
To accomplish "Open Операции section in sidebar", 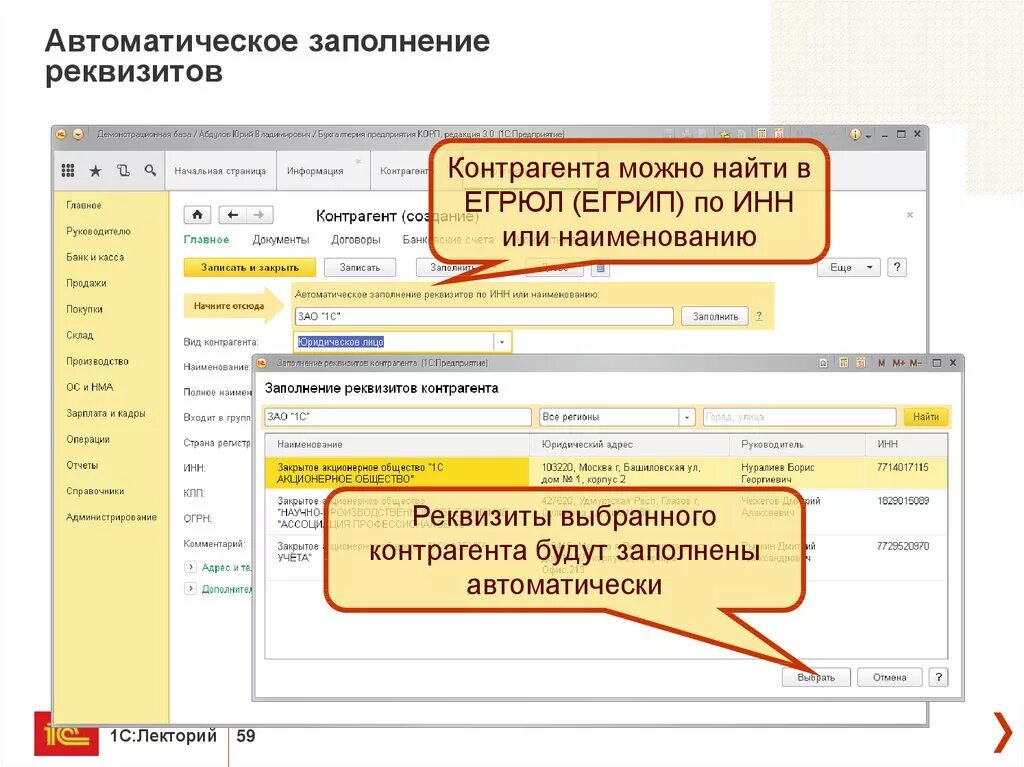I will coord(88,439).
